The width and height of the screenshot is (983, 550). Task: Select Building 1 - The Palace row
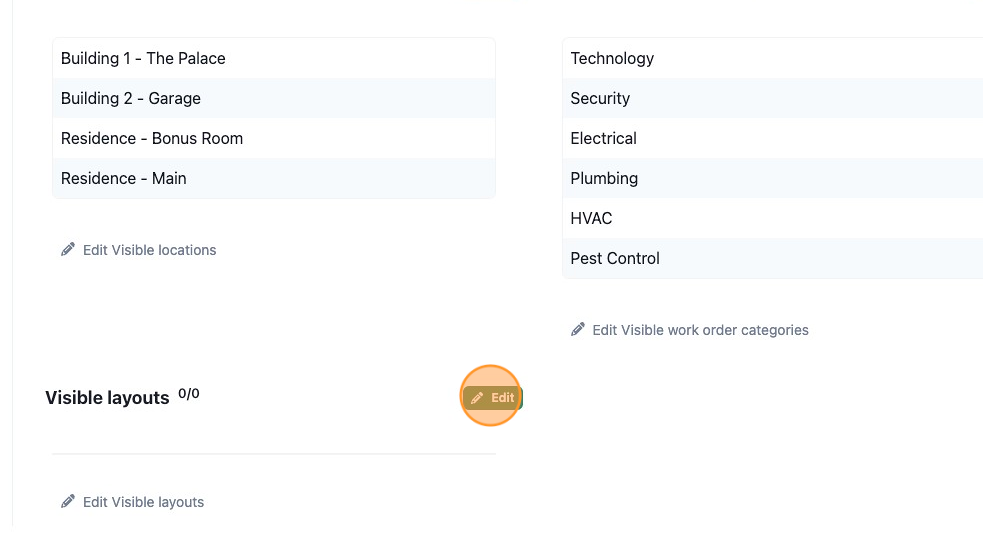point(274,58)
